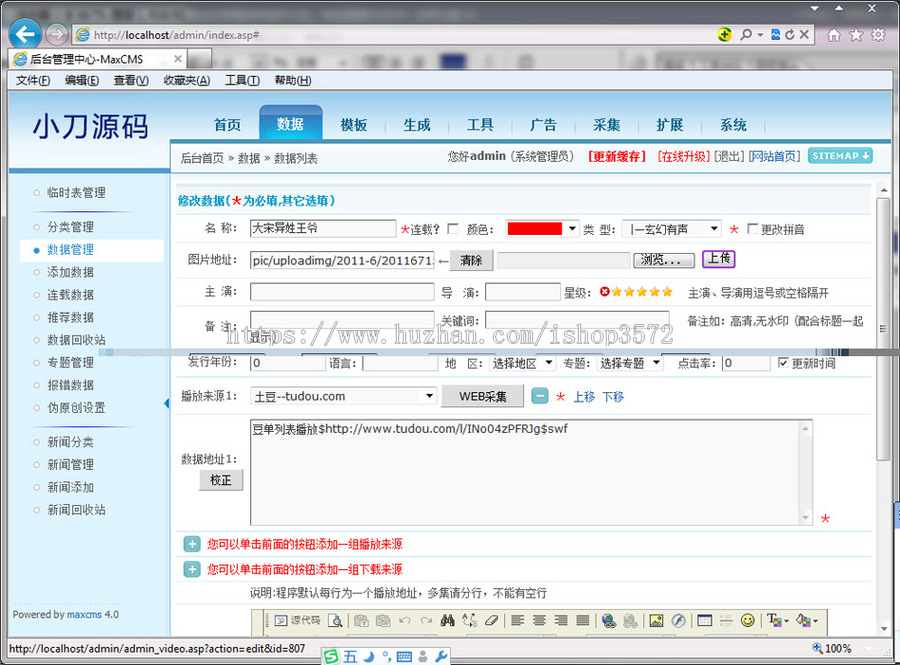Click the eraser remove-format icon
The height and width of the screenshot is (665, 900).
[x=491, y=620]
